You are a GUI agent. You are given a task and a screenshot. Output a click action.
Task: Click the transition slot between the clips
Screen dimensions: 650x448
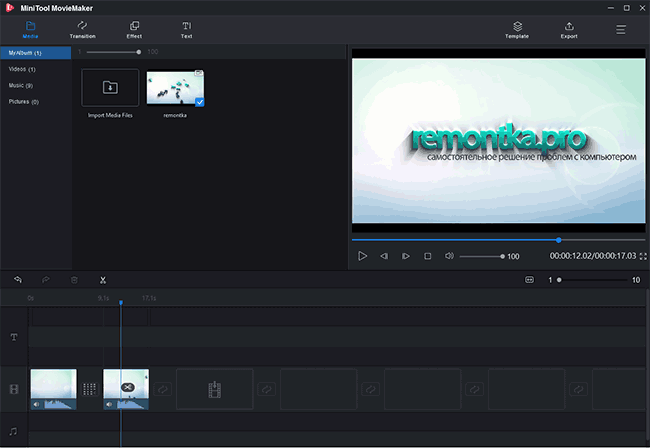[x=90, y=389]
